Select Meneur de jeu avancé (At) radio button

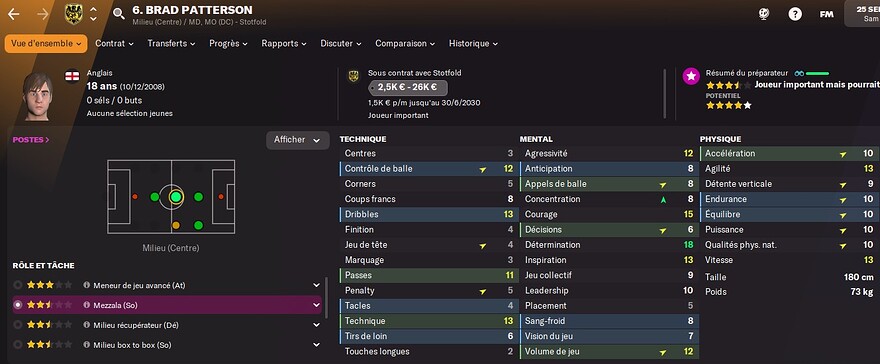[x=18, y=285]
